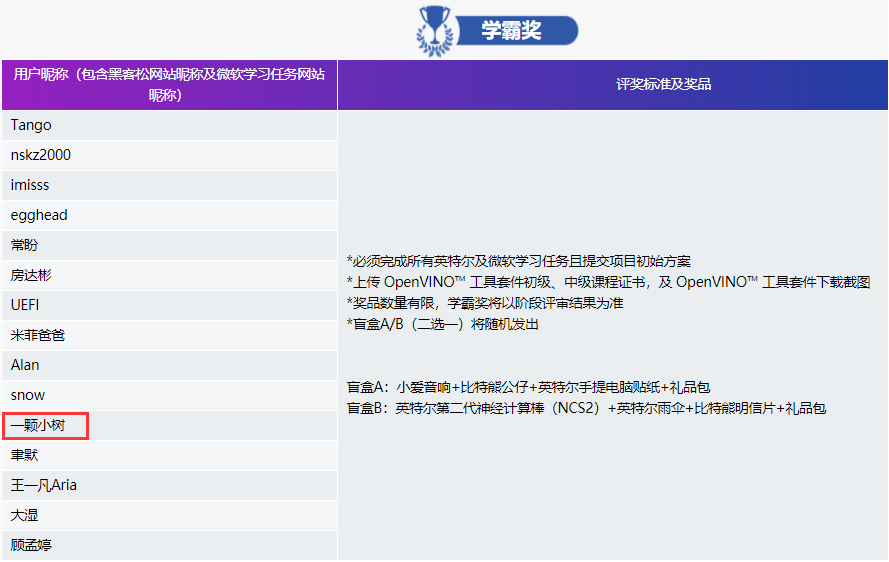The width and height of the screenshot is (889, 562).
Task: Select the 顾孟婷 nickname row
Action: click(170, 546)
